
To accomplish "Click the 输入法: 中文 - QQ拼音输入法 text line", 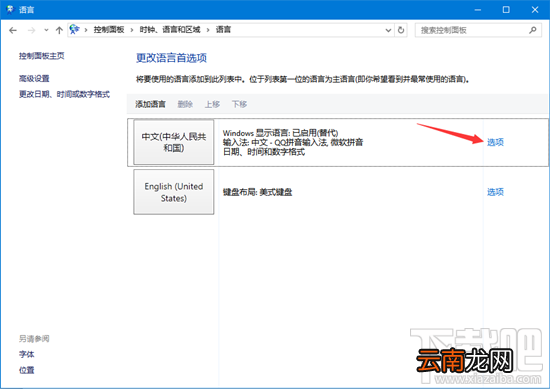I will click(x=293, y=142).
